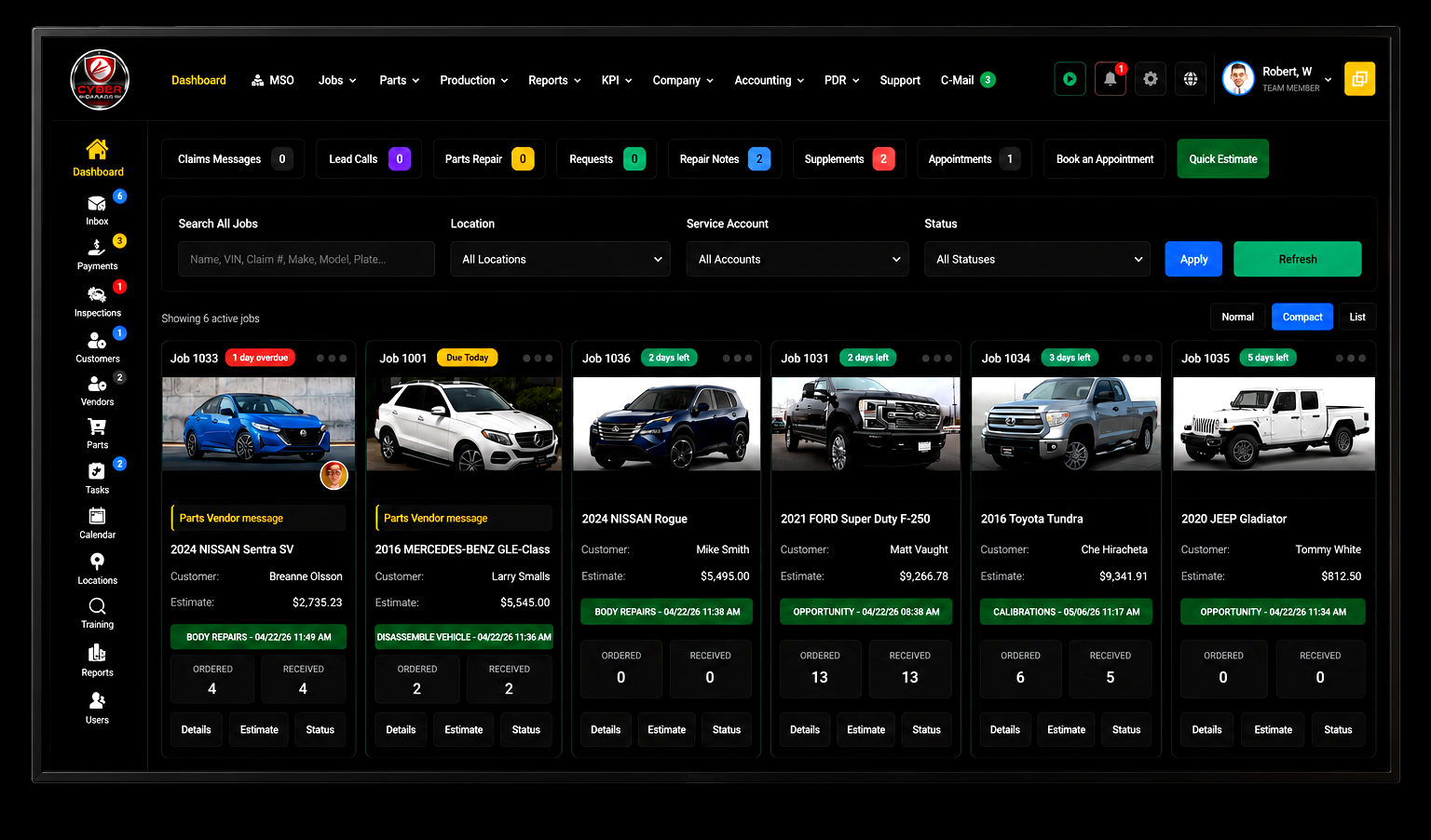The width and height of the screenshot is (1431, 840).
Task: Open C-Mail messages
Action: point(968,80)
